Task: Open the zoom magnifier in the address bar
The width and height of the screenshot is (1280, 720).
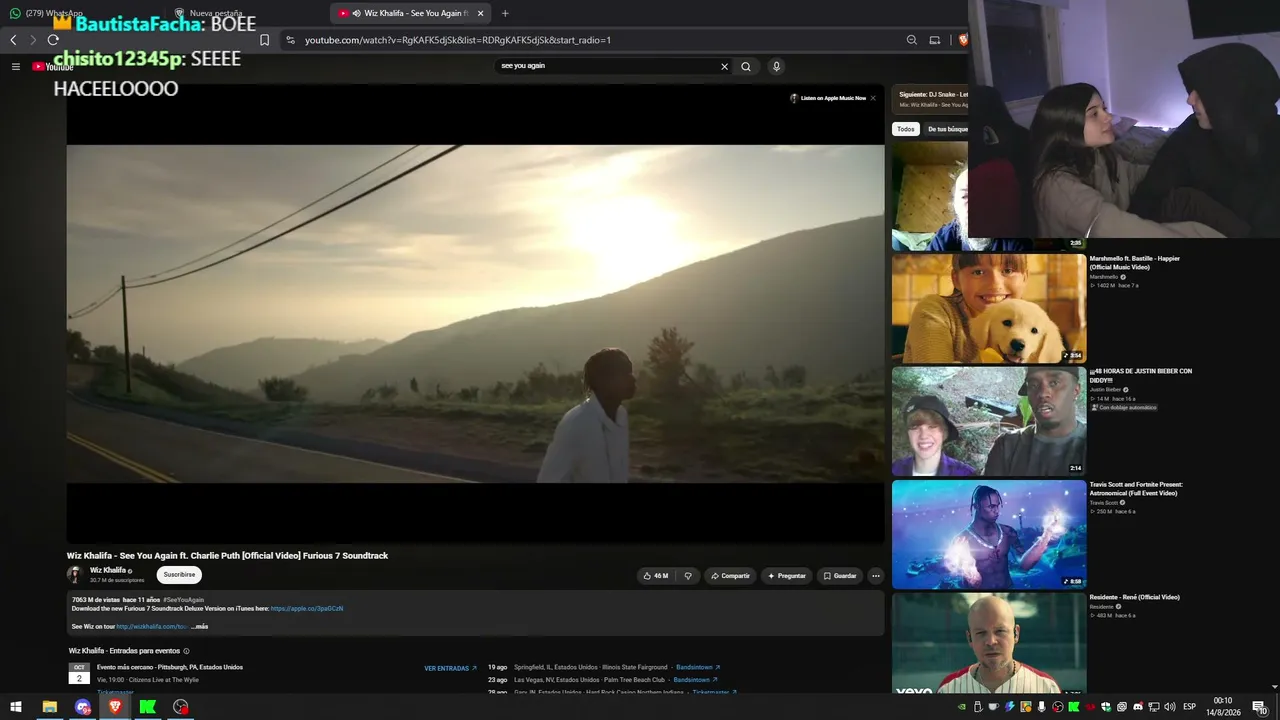Action: tap(912, 40)
